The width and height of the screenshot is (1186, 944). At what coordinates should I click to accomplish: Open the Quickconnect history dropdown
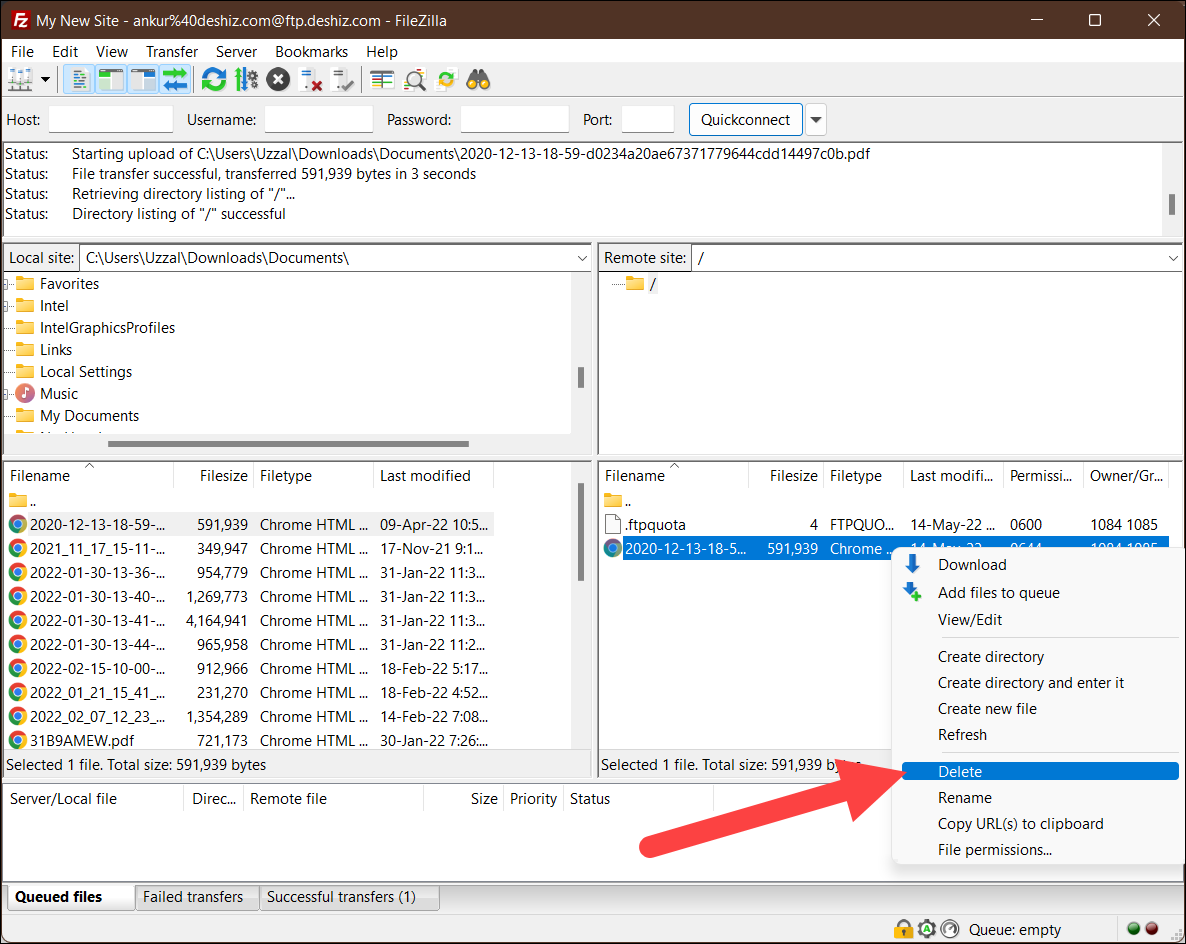click(815, 120)
